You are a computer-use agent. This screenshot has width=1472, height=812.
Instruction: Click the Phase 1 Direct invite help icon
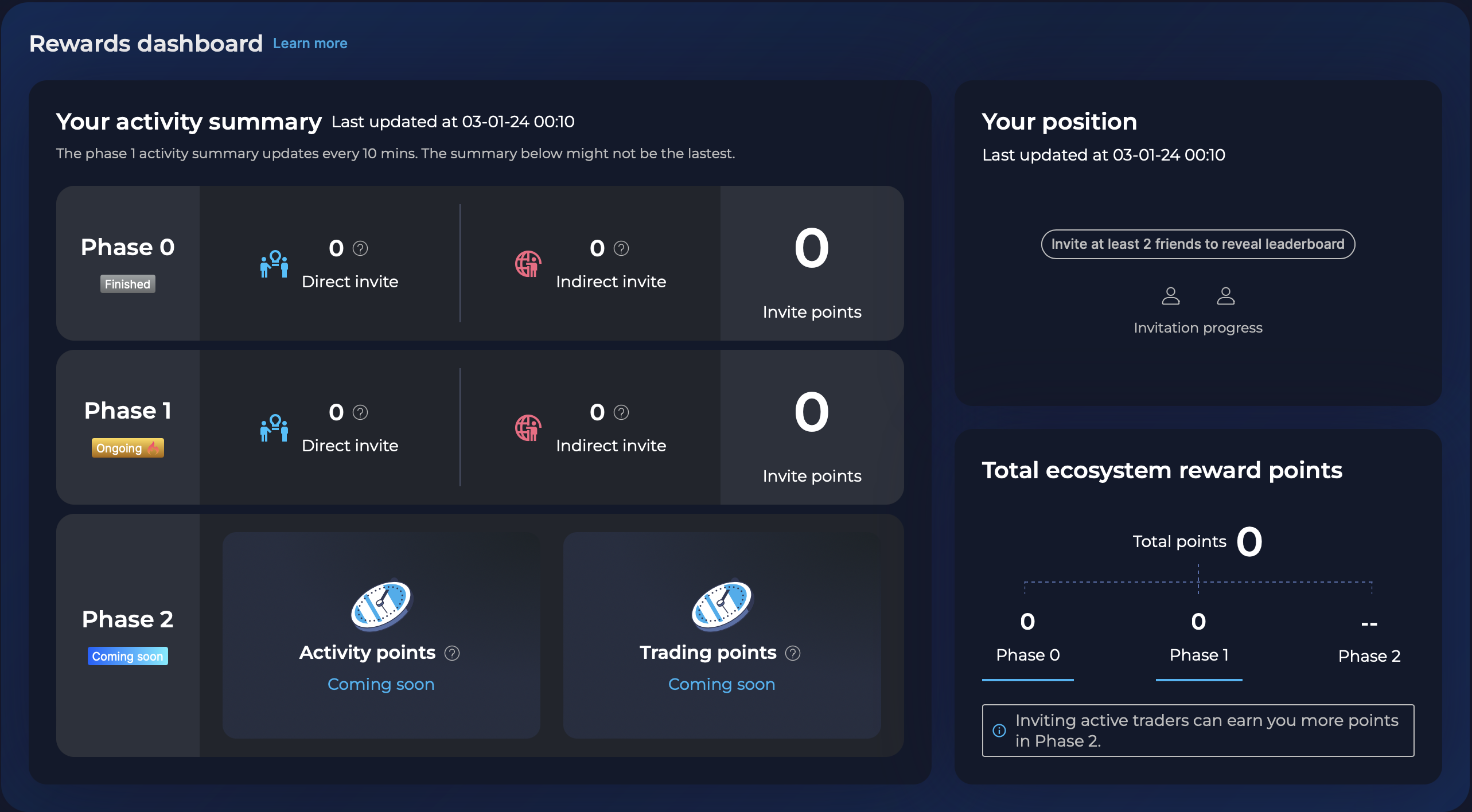[360, 412]
